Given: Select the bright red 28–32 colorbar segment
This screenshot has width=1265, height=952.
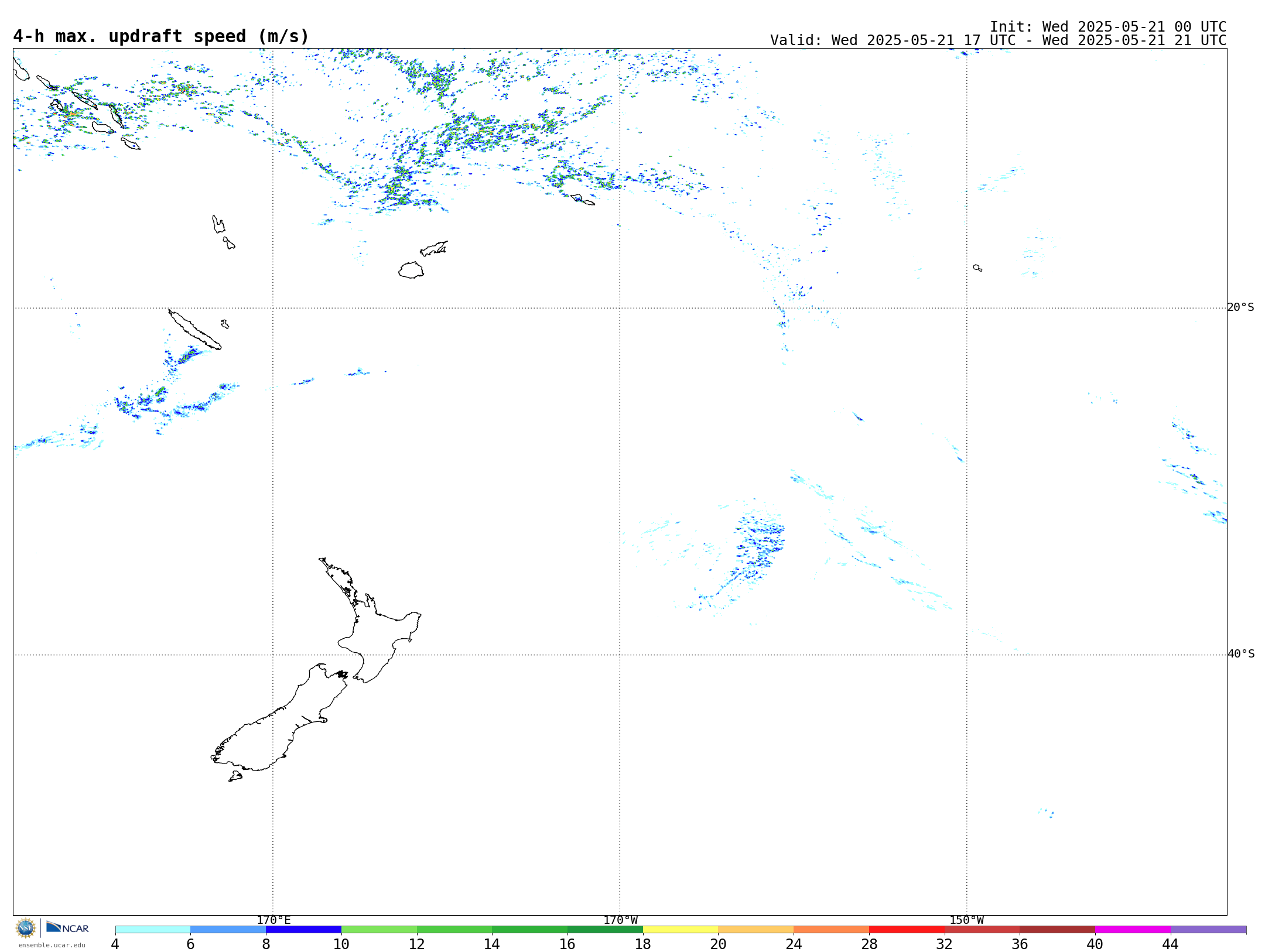Looking at the screenshot, I should [x=907, y=929].
